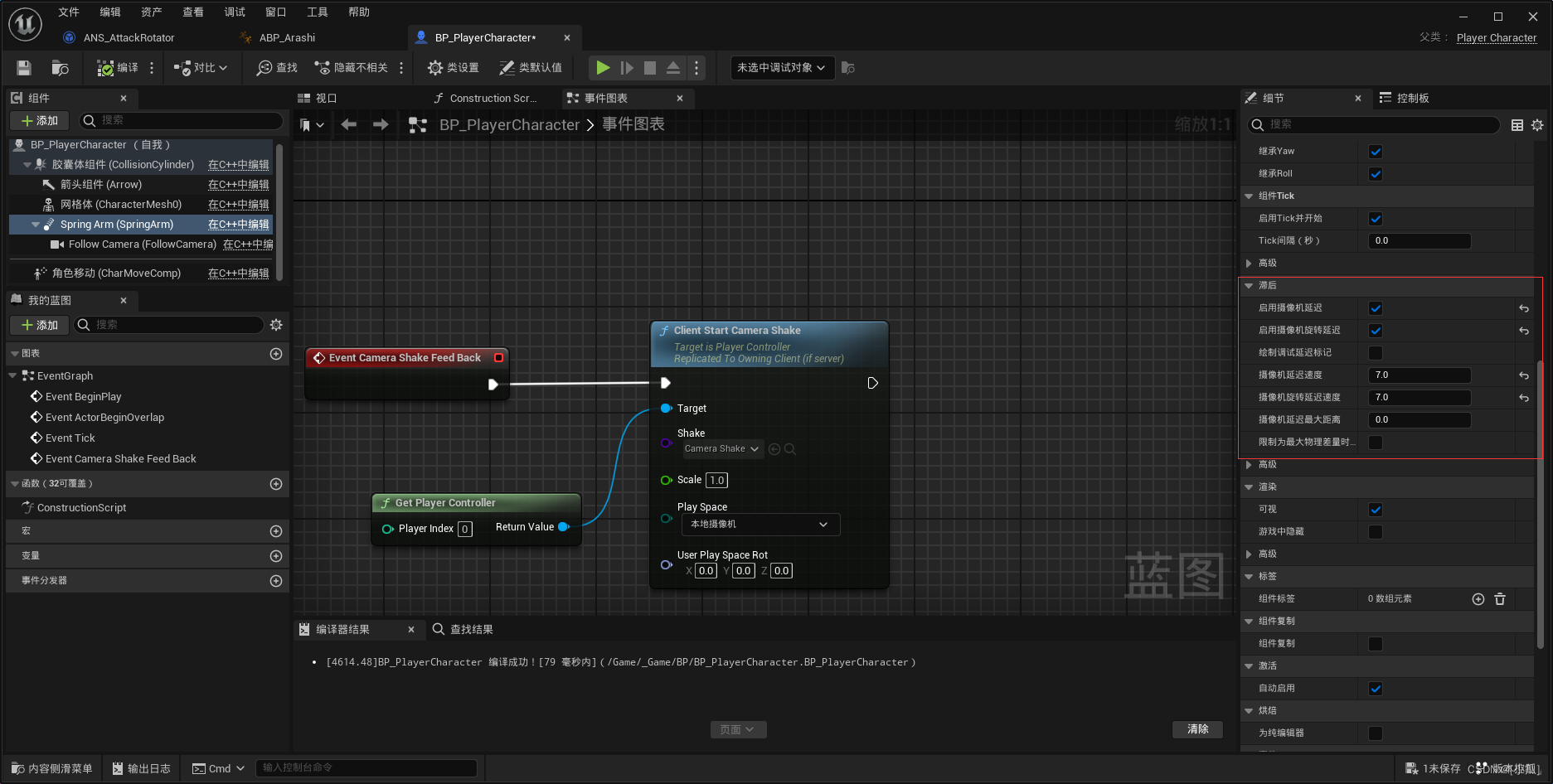
Task: Reset Camera Lag Speed to default
Action: pyautogui.click(x=1524, y=375)
